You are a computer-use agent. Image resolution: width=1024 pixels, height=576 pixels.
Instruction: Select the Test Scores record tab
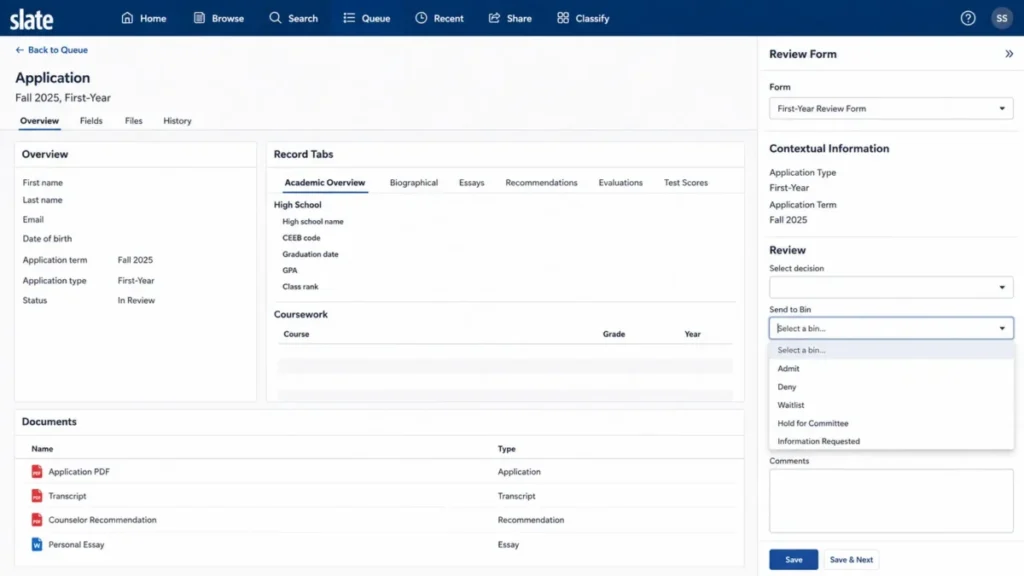click(x=686, y=183)
